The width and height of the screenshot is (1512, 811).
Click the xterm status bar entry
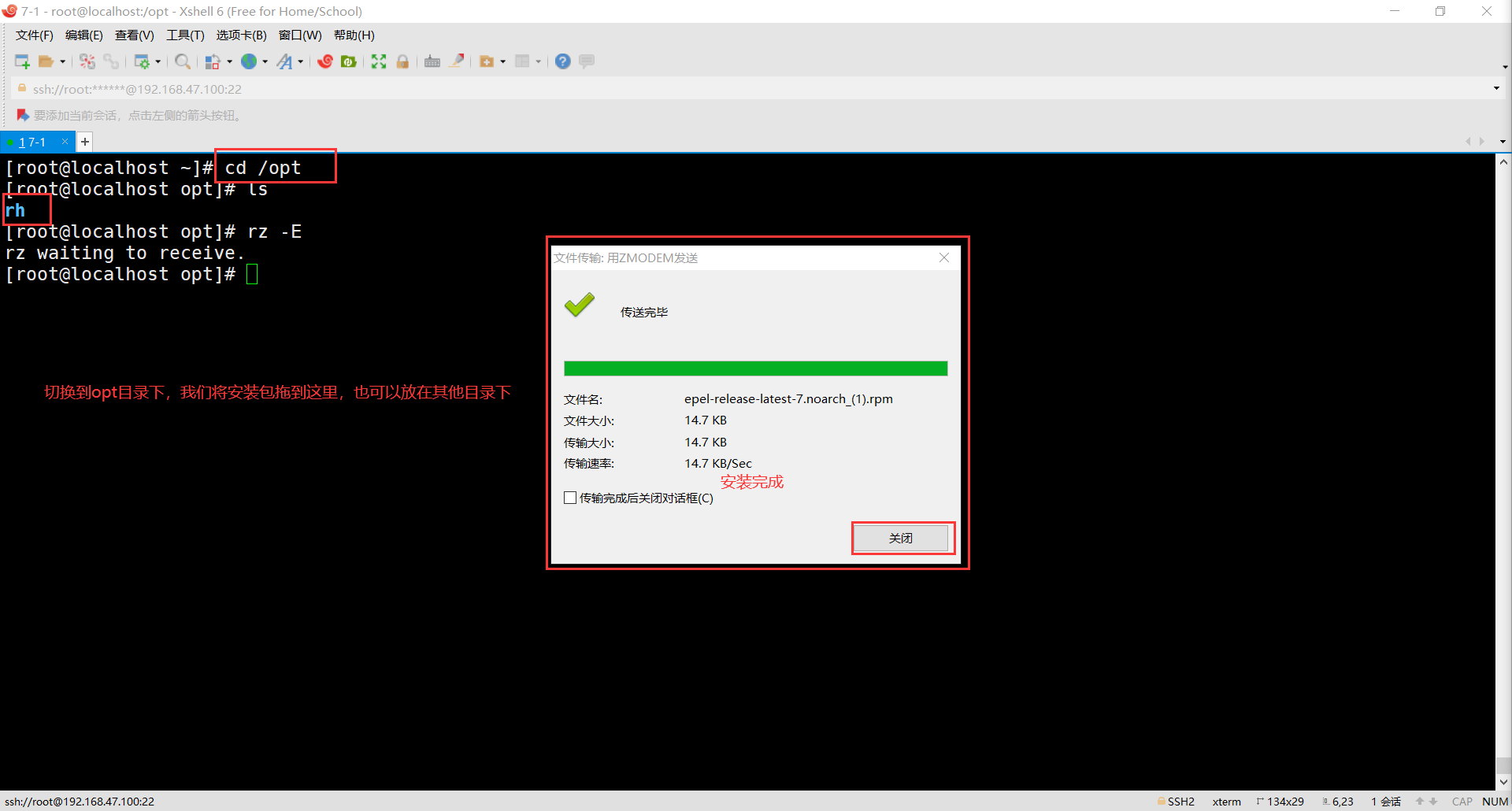pos(1226,802)
